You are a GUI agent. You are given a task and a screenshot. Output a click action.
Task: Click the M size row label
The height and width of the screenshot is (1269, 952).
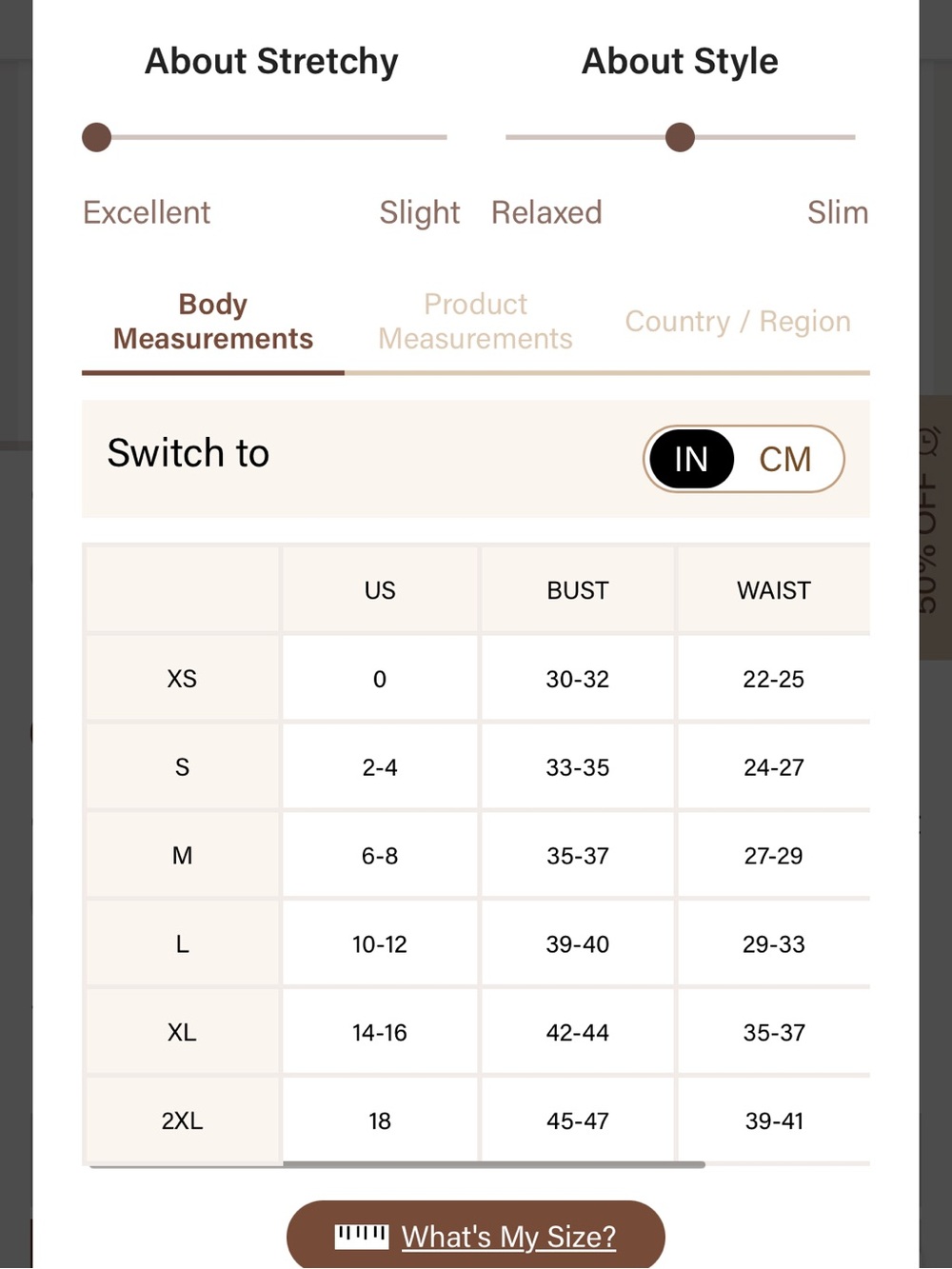(x=182, y=856)
